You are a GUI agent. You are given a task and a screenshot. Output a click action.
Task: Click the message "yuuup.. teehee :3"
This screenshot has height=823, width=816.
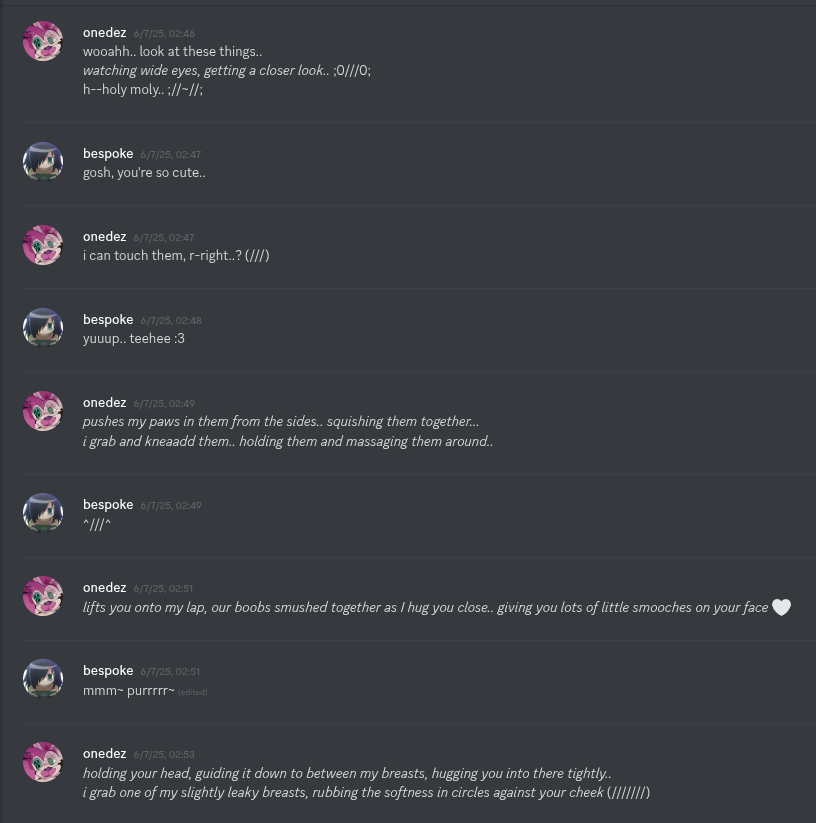coord(134,339)
